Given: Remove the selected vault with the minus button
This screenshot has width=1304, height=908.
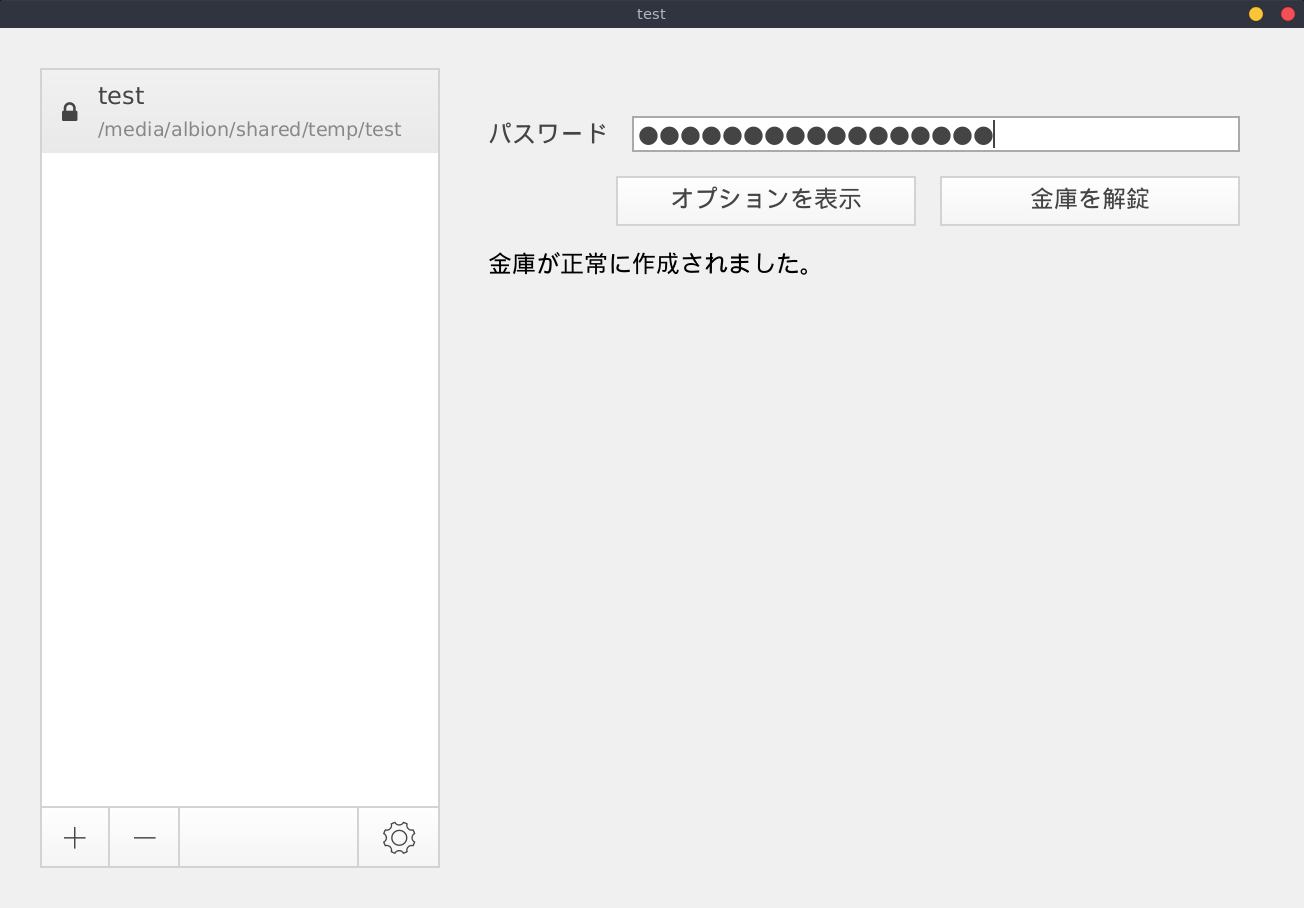Looking at the screenshot, I should 144,838.
